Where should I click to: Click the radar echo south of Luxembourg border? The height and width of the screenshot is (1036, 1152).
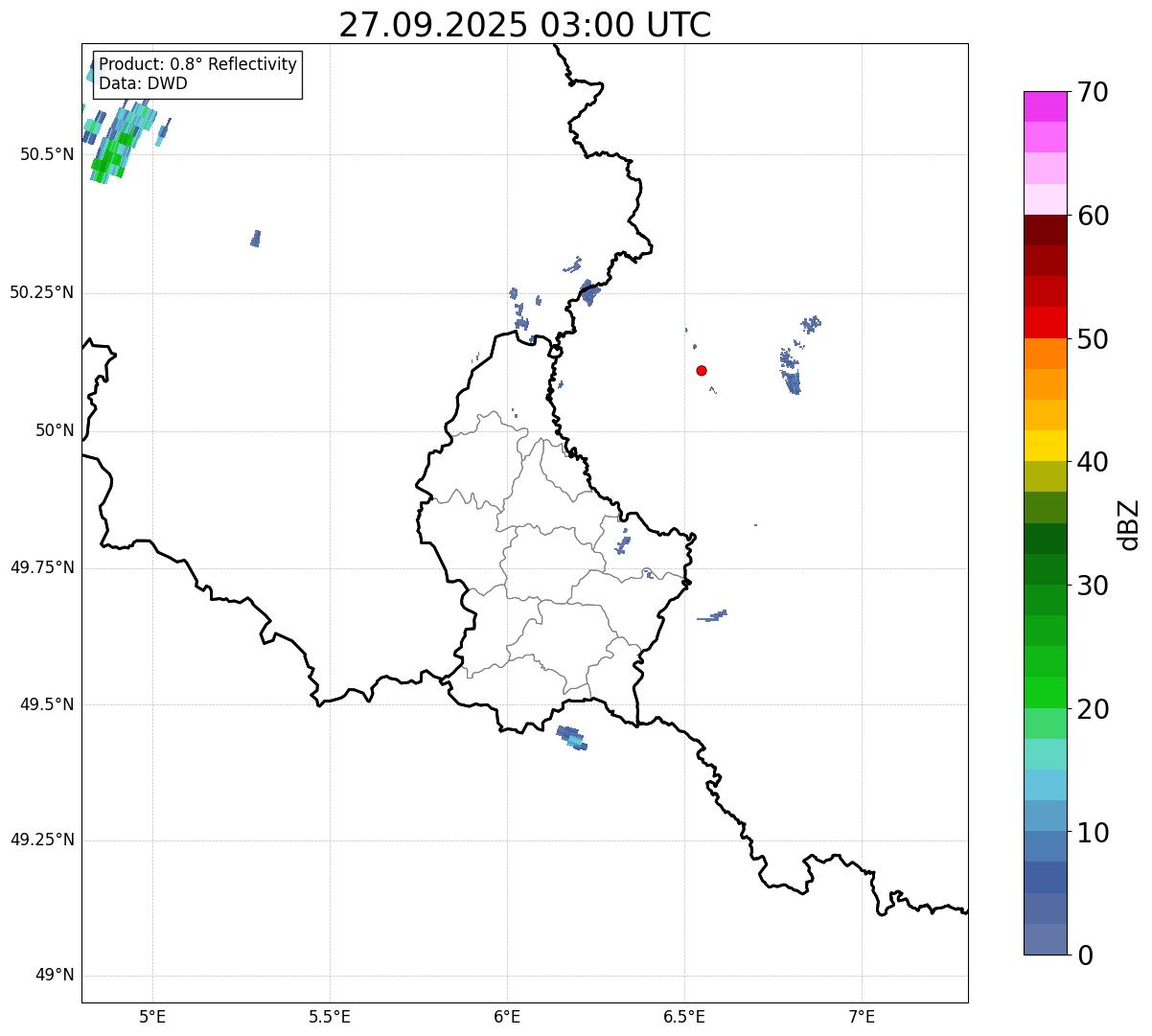tap(572, 738)
